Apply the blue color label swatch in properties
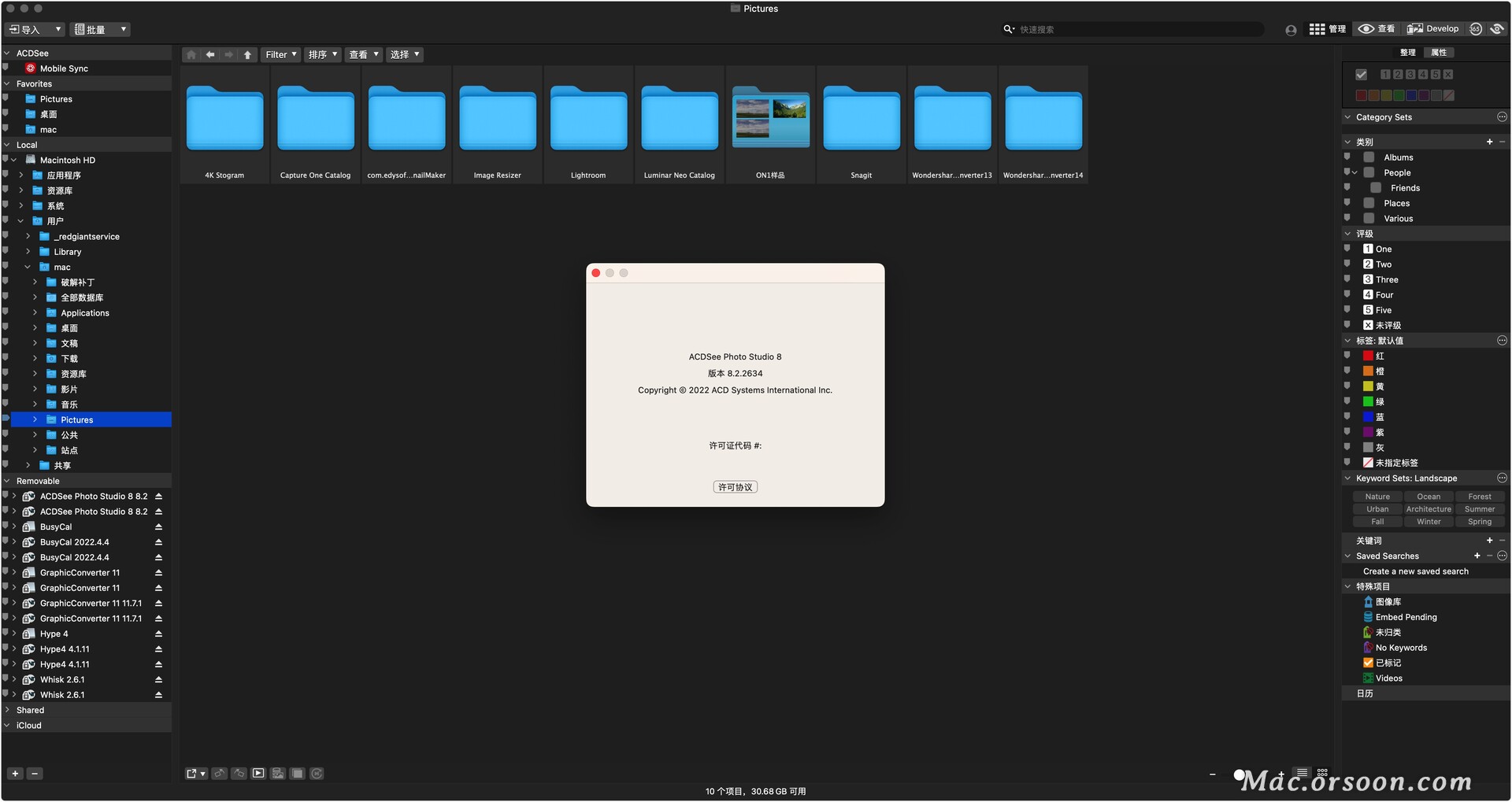This screenshot has width=1512, height=802. coord(1411,96)
